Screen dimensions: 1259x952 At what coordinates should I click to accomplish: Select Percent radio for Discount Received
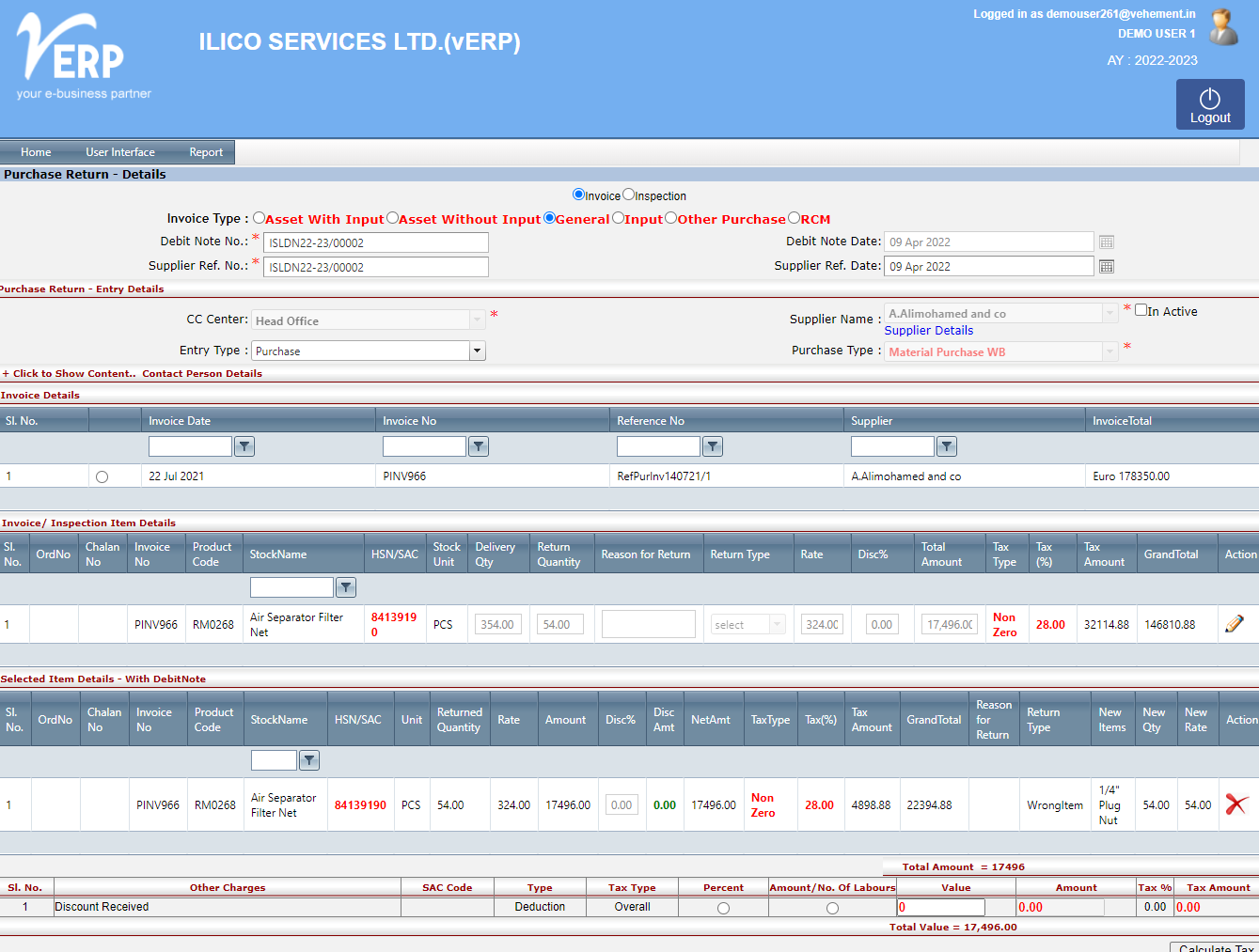(723, 908)
